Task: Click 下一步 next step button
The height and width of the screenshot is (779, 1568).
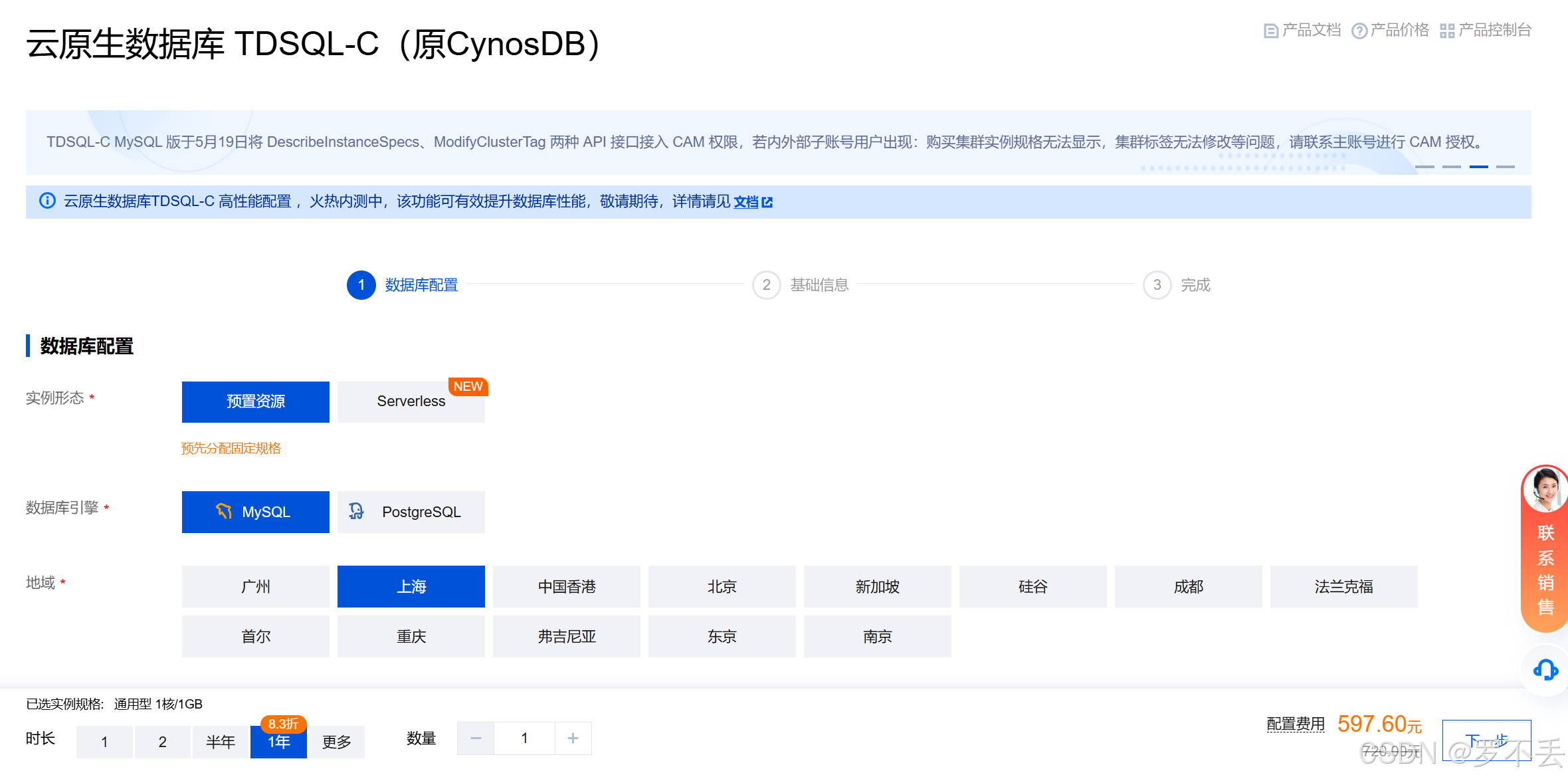Action: click(1487, 740)
